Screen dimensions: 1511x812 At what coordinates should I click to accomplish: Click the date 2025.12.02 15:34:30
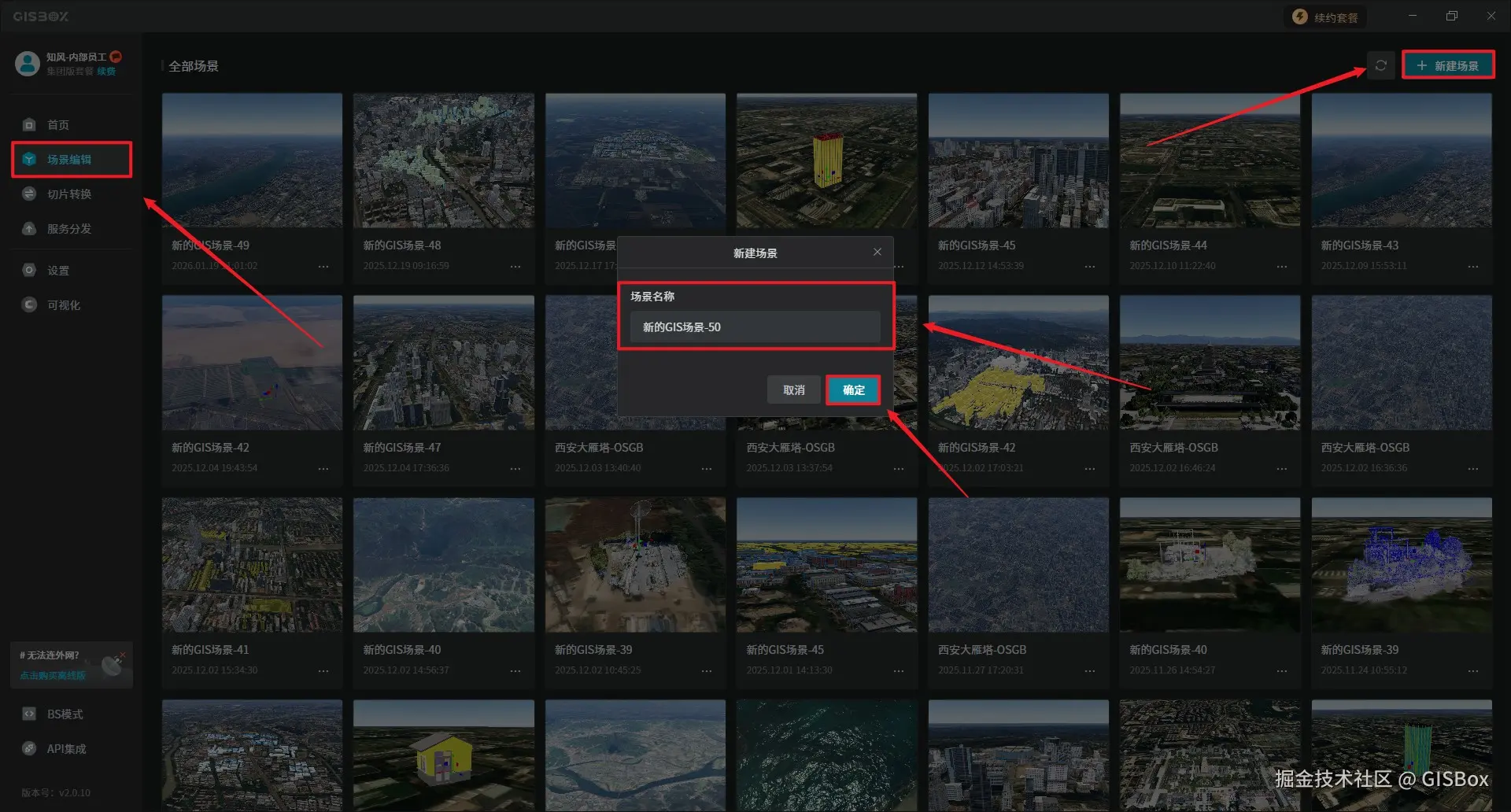click(x=215, y=670)
